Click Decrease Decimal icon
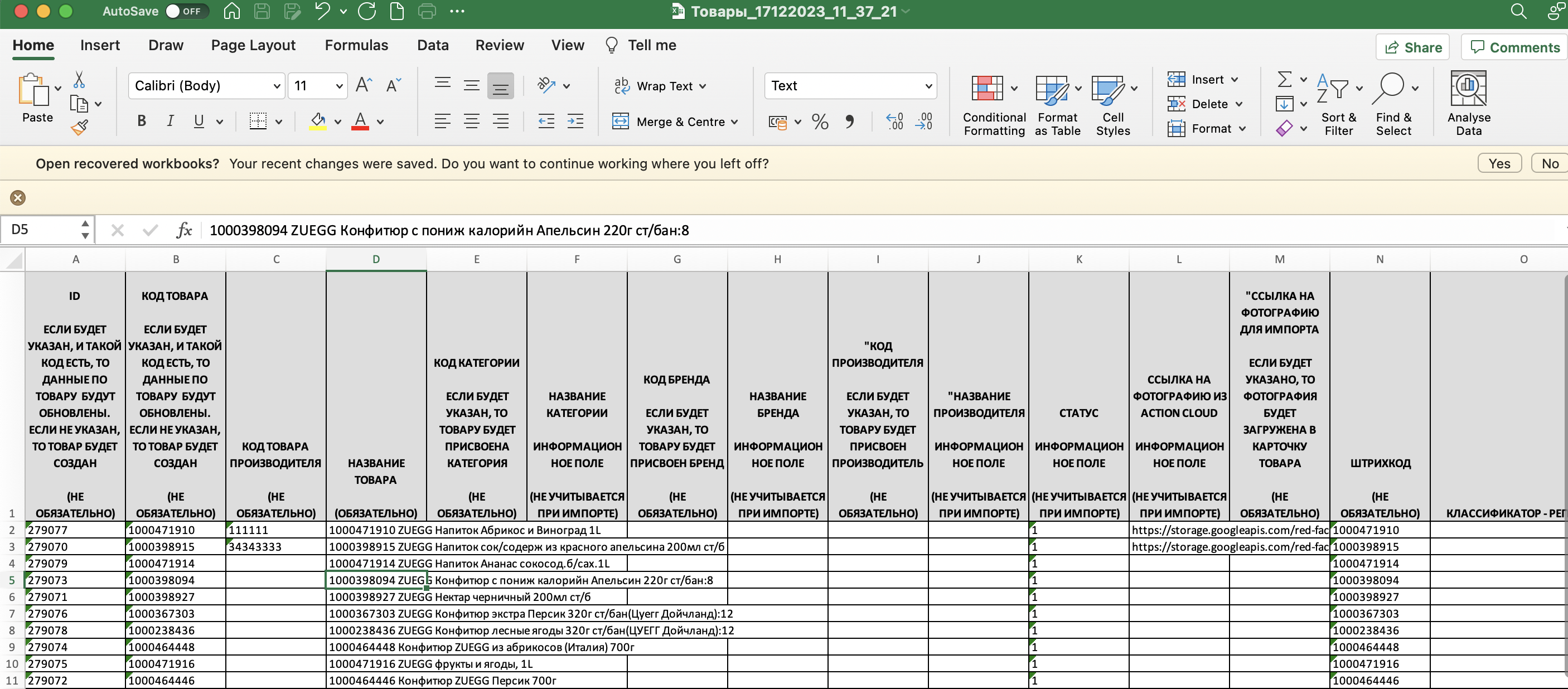Viewport: 1568px width, 689px height. [x=923, y=122]
